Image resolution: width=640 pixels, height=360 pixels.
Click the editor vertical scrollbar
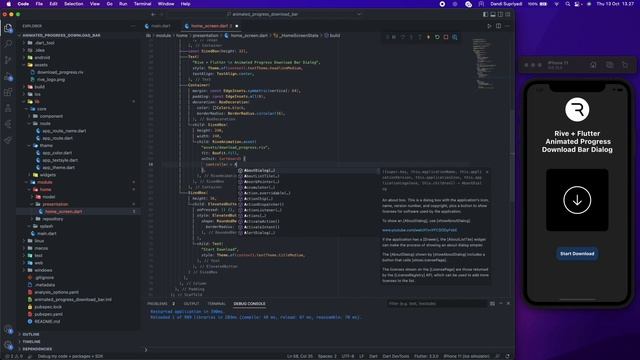[x=512, y=155]
